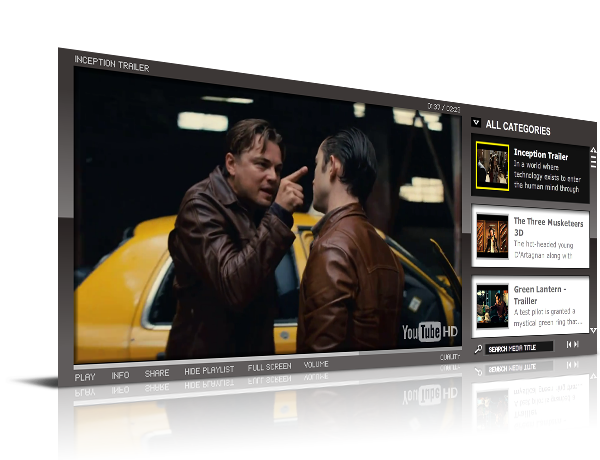Select the Inception Trailer thumbnail

tap(492, 166)
